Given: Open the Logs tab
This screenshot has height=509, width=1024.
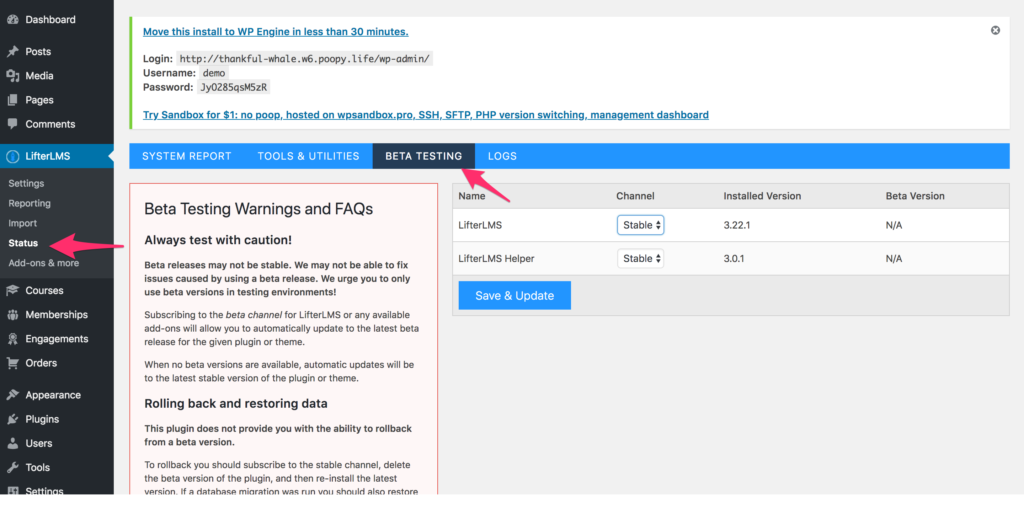Looking at the screenshot, I should click(502, 156).
